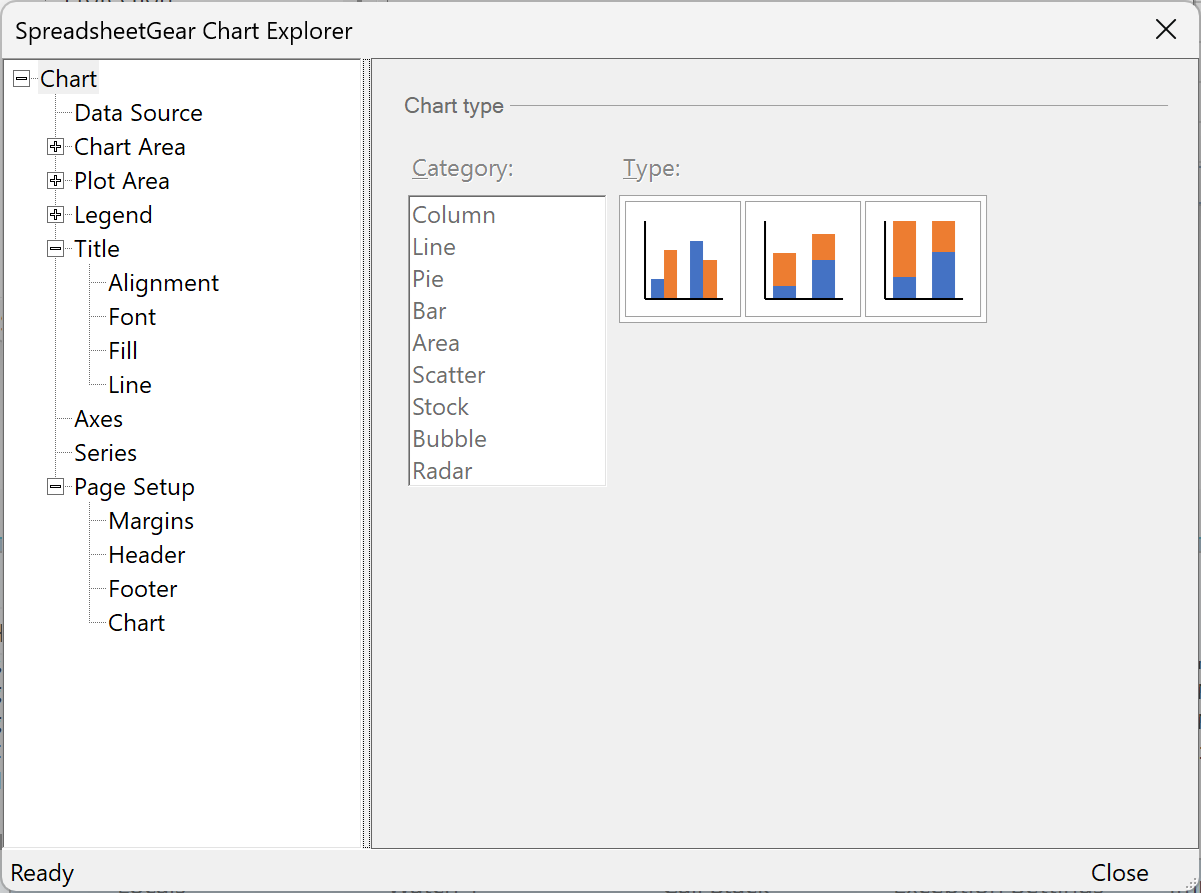Select Data Source in the tree
1201x893 pixels.
[138, 112]
